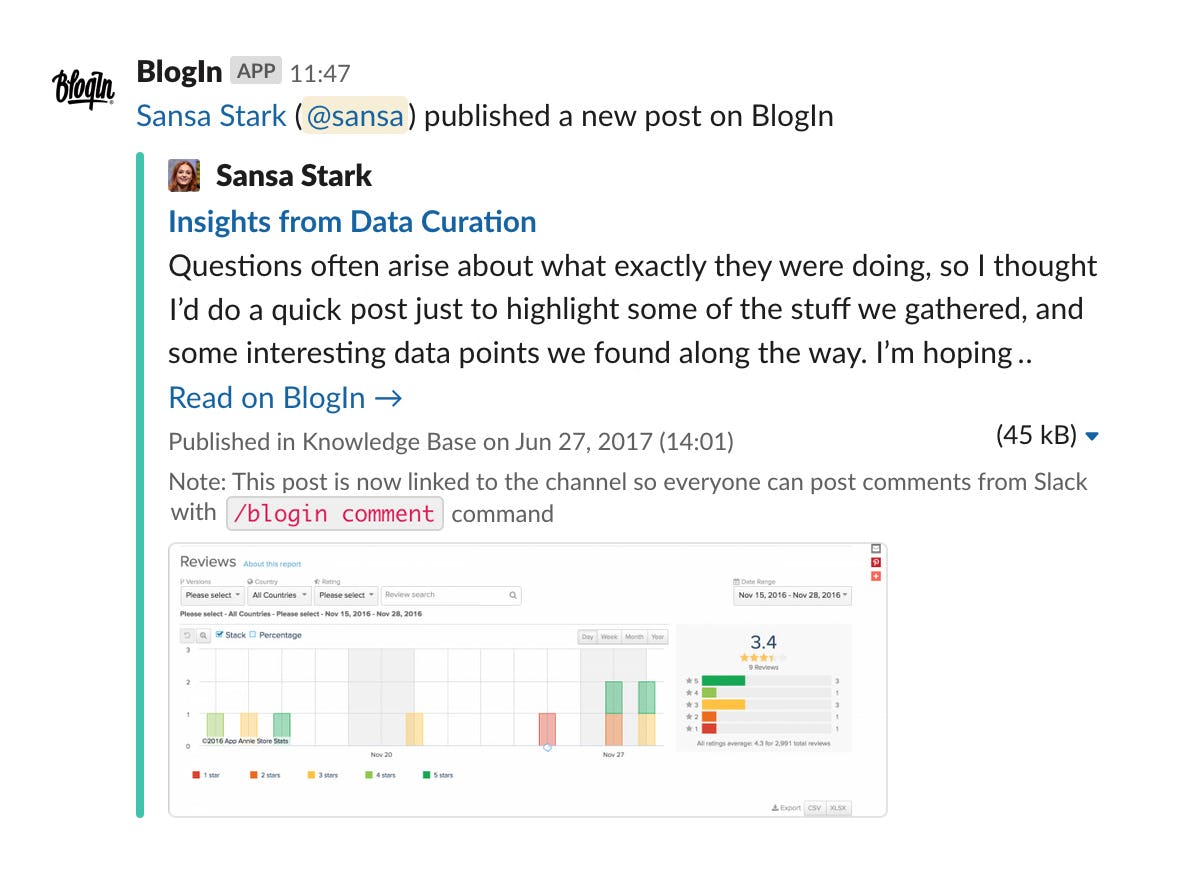Expand the 45 kB attachment options
The image size is (1200, 880).
1090,436
